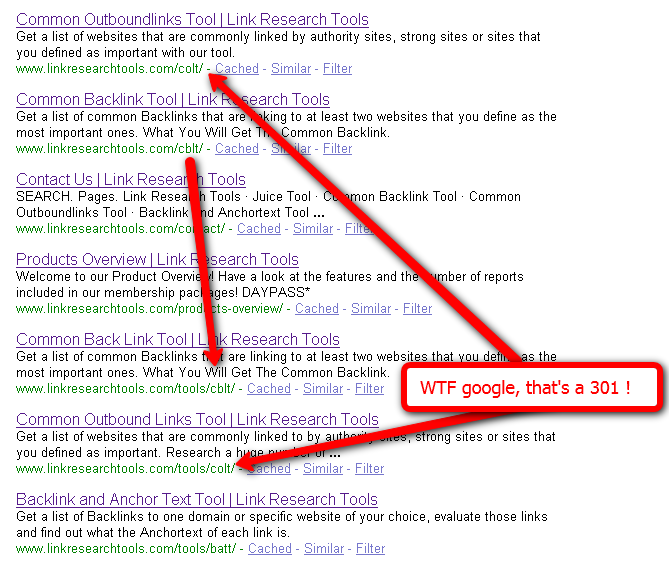This screenshot has width=669, height=567.
Task: Click snippet text 'you defined as important with our tool.'
Action: pos(125,52)
